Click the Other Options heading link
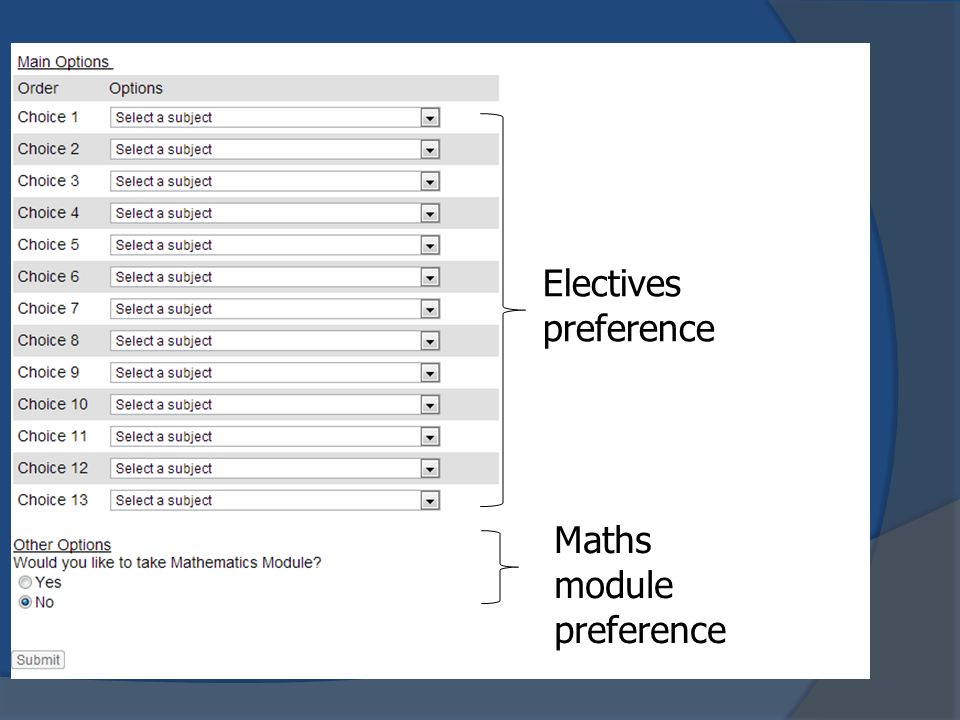Image resolution: width=960 pixels, height=720 pixels. [x=62, y=544]
